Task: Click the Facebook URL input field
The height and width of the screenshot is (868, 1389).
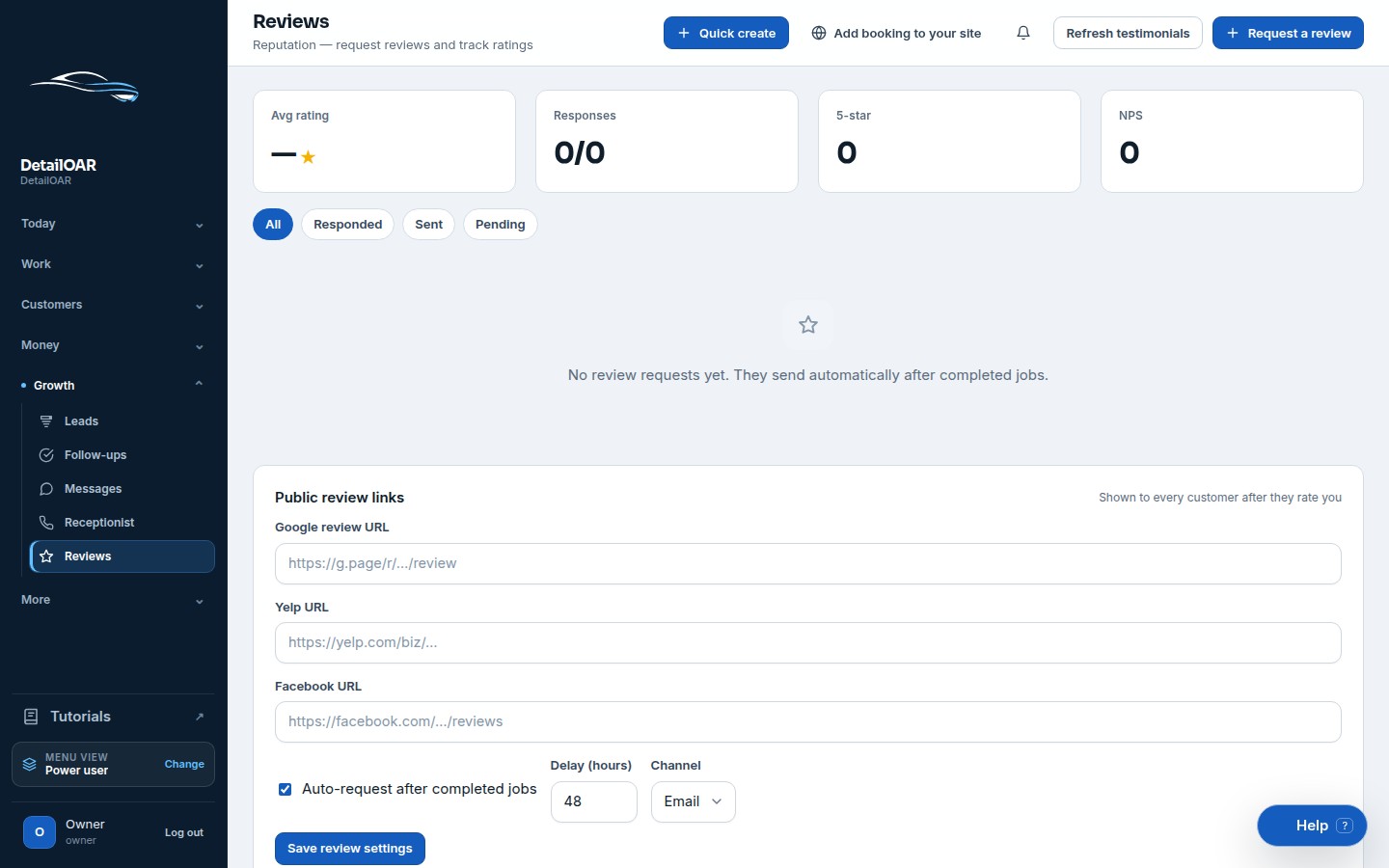Action: (x=808, y=721)
